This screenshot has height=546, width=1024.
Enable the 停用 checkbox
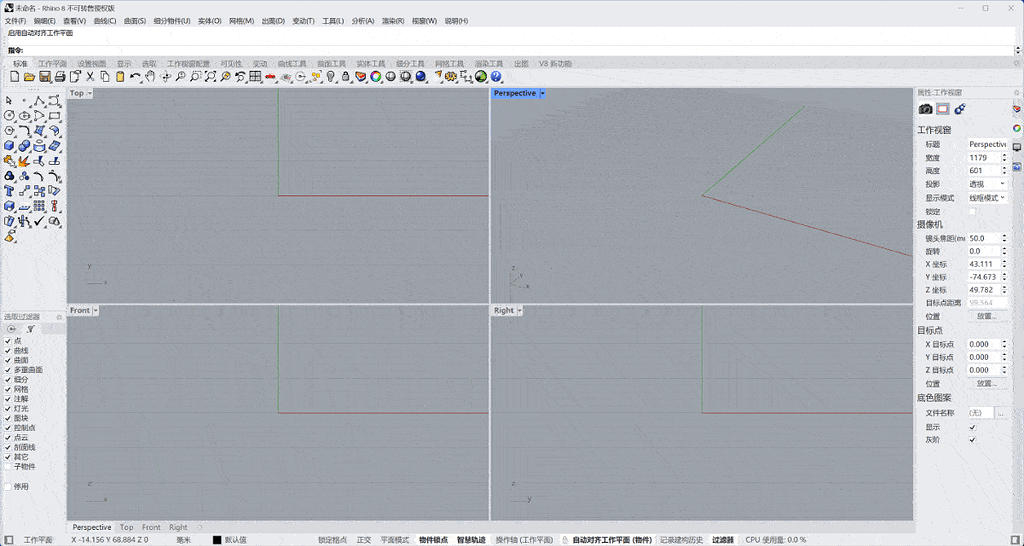click(8, 487)
